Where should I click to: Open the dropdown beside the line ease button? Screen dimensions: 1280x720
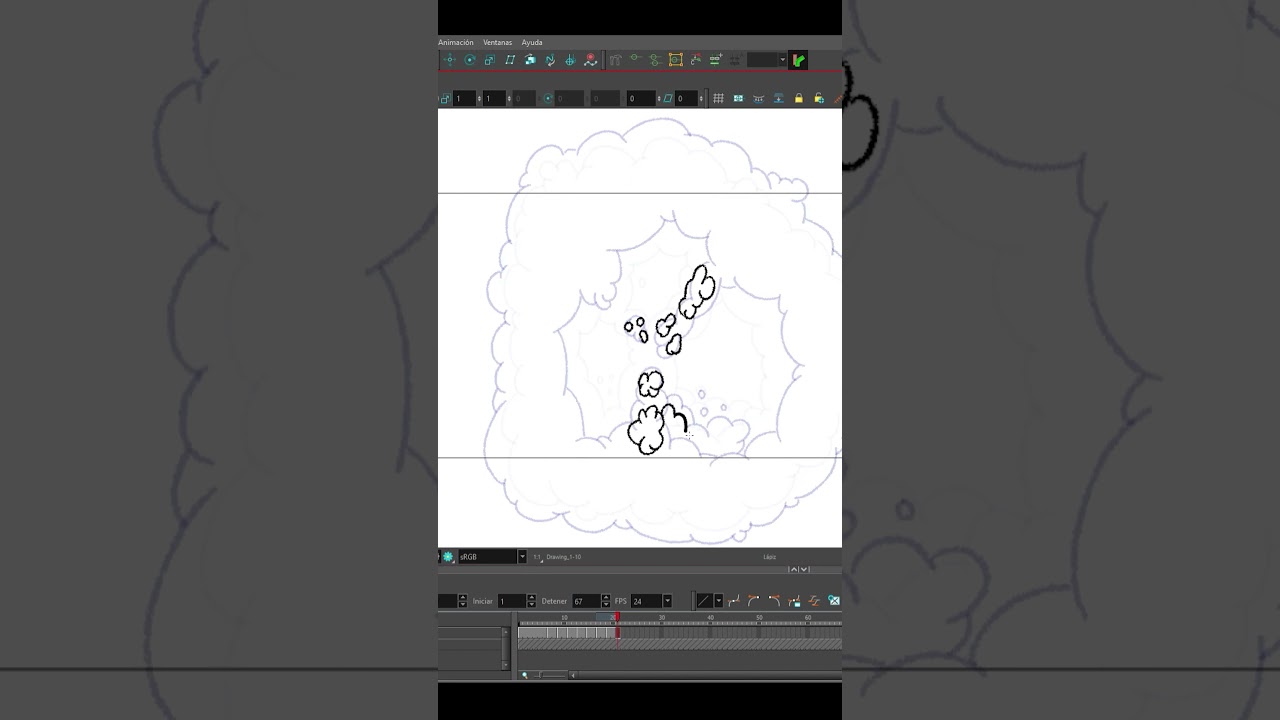point(718,601)
